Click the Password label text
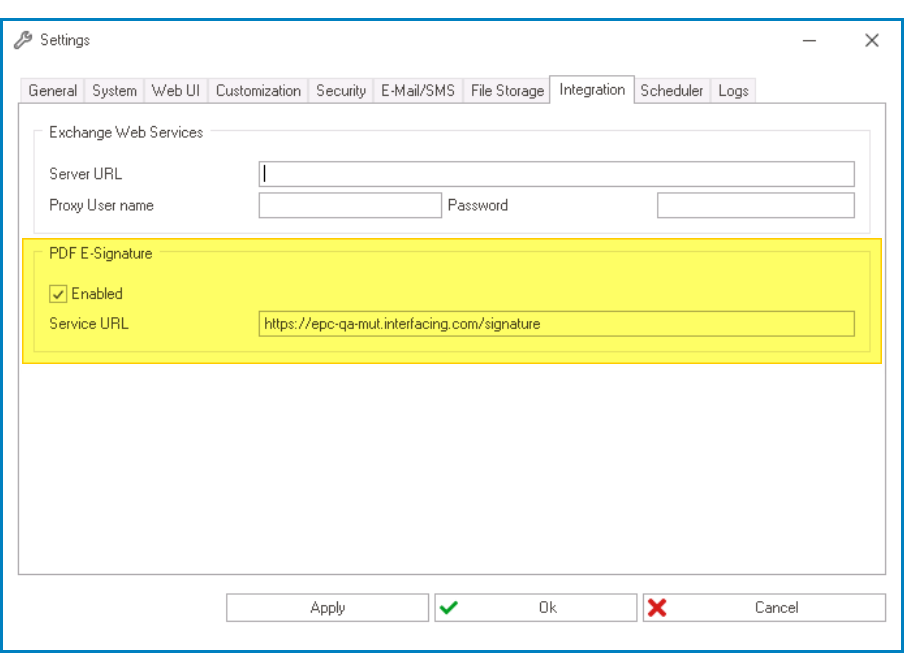 point(478,205)
